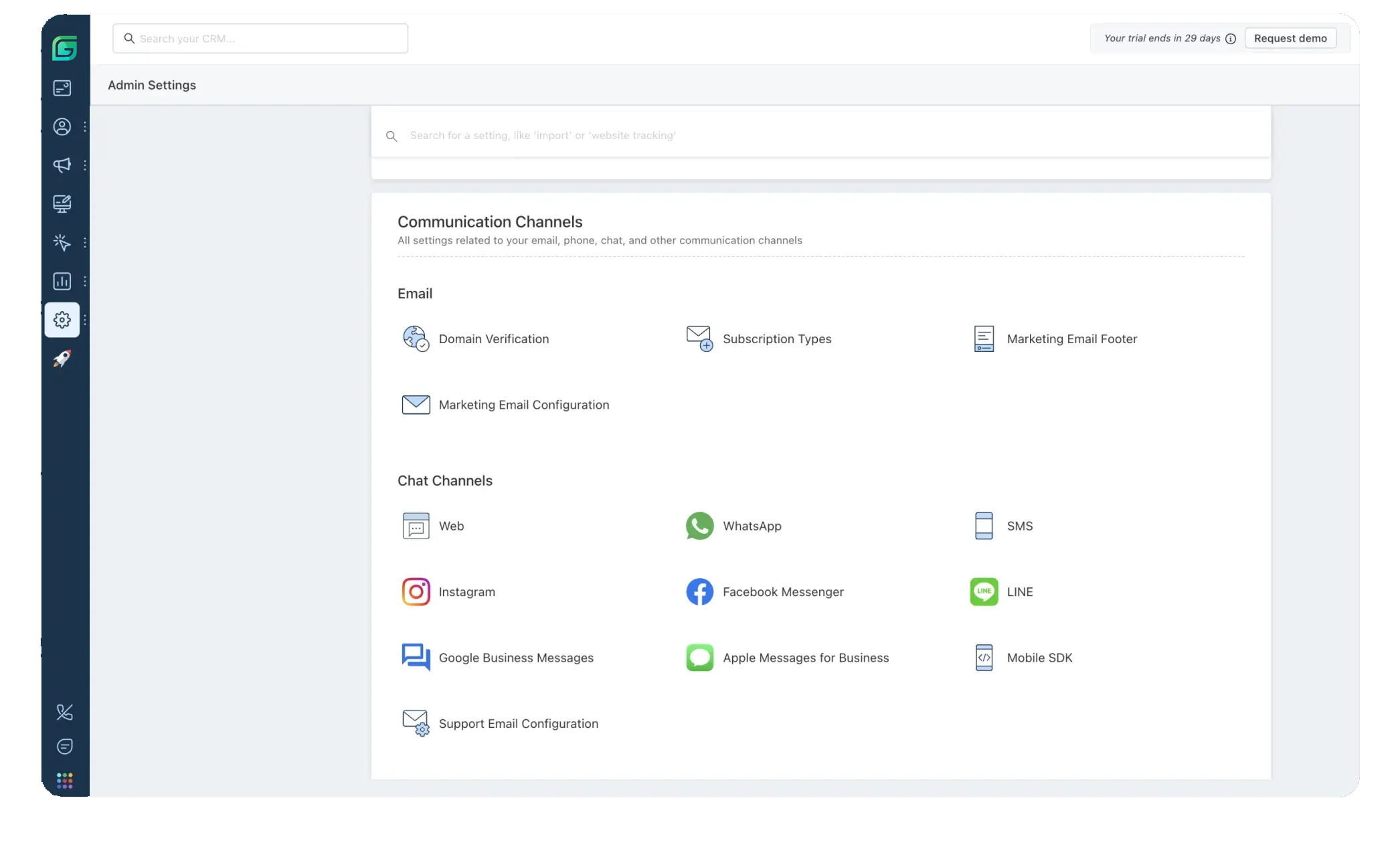Open the Instagram channel link

[467, 592]
